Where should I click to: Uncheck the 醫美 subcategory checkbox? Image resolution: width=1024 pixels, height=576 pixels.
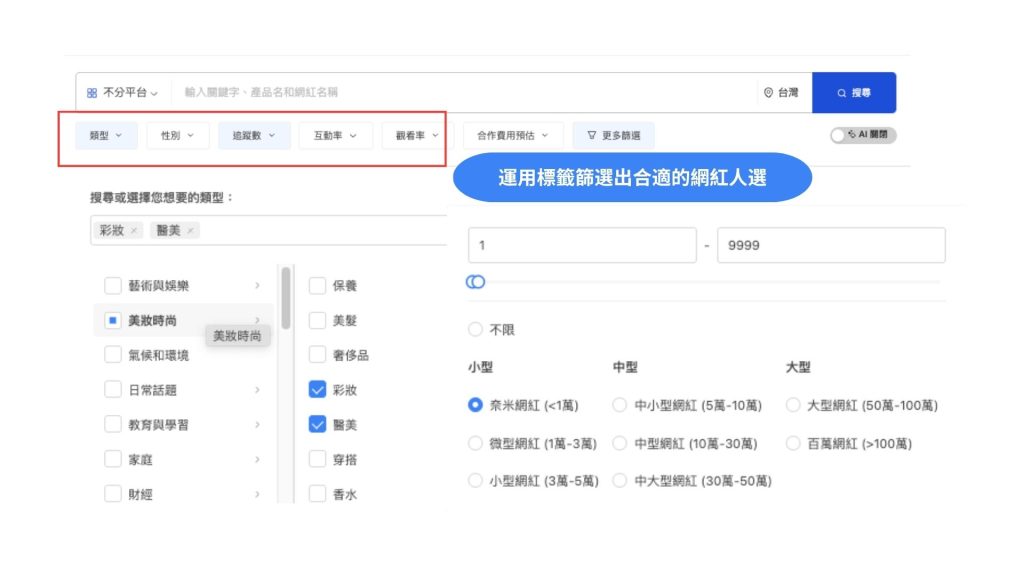click(317, 424)
